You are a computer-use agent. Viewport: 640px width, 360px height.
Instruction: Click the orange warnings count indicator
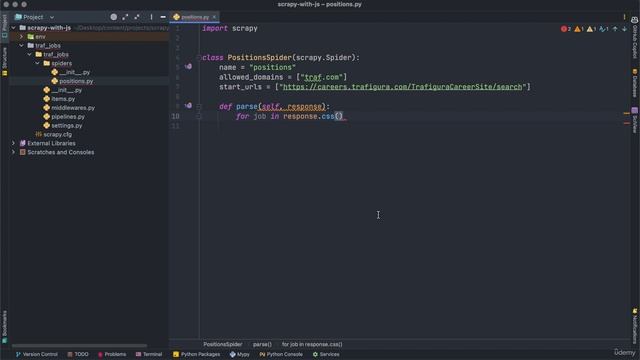point(579,29)
